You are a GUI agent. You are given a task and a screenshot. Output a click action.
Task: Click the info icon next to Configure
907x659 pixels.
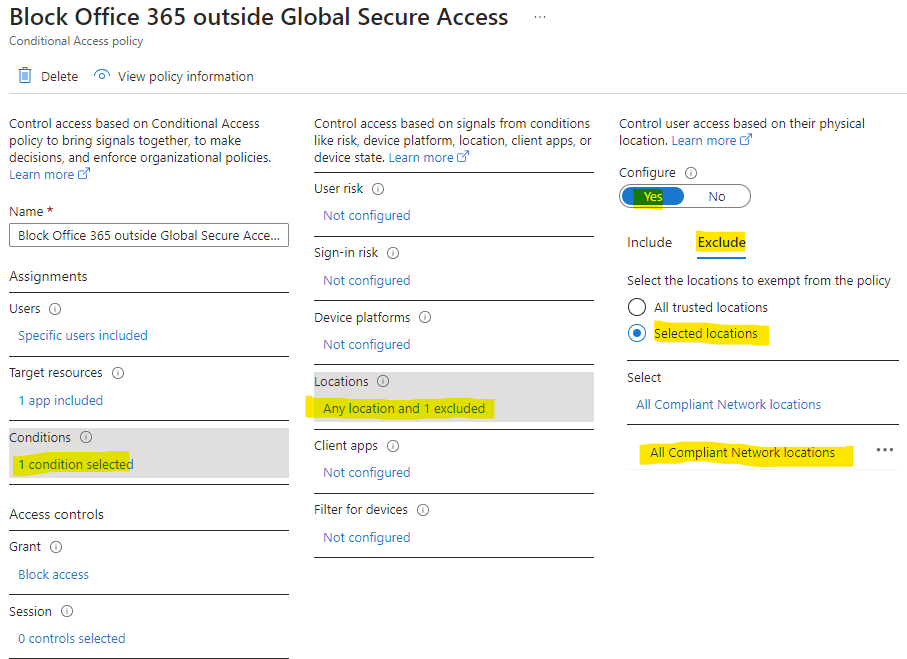tap(691, 173)
